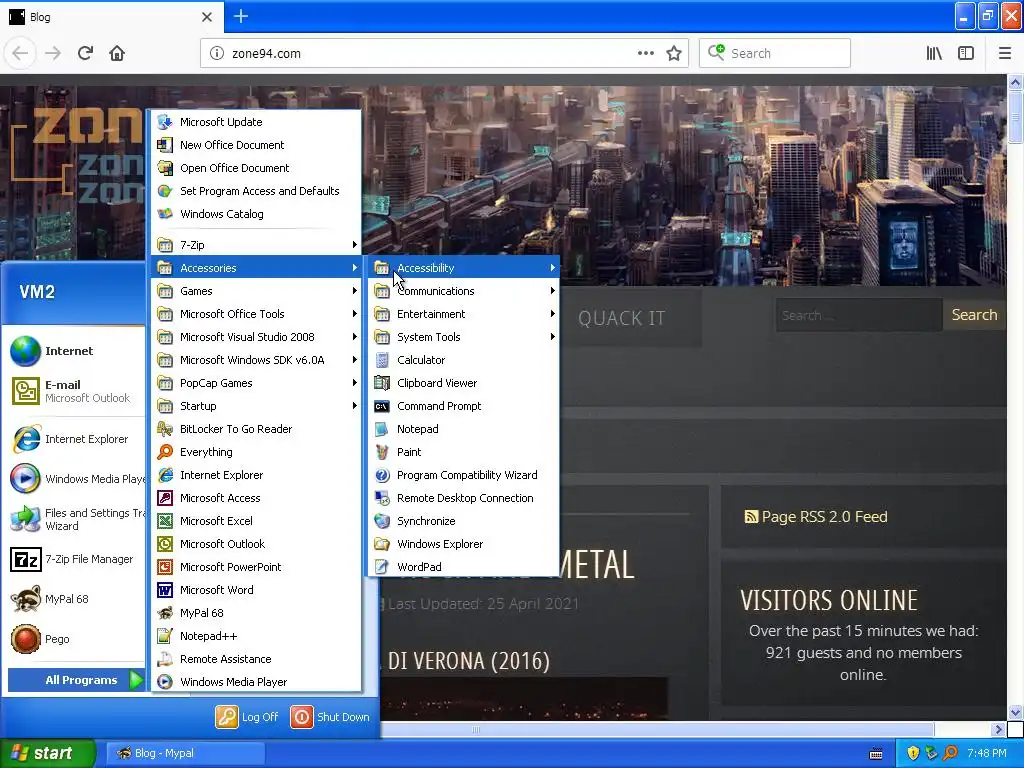Open the Library toolbar icon
The image size is (1024, 768).
point(934,54)
